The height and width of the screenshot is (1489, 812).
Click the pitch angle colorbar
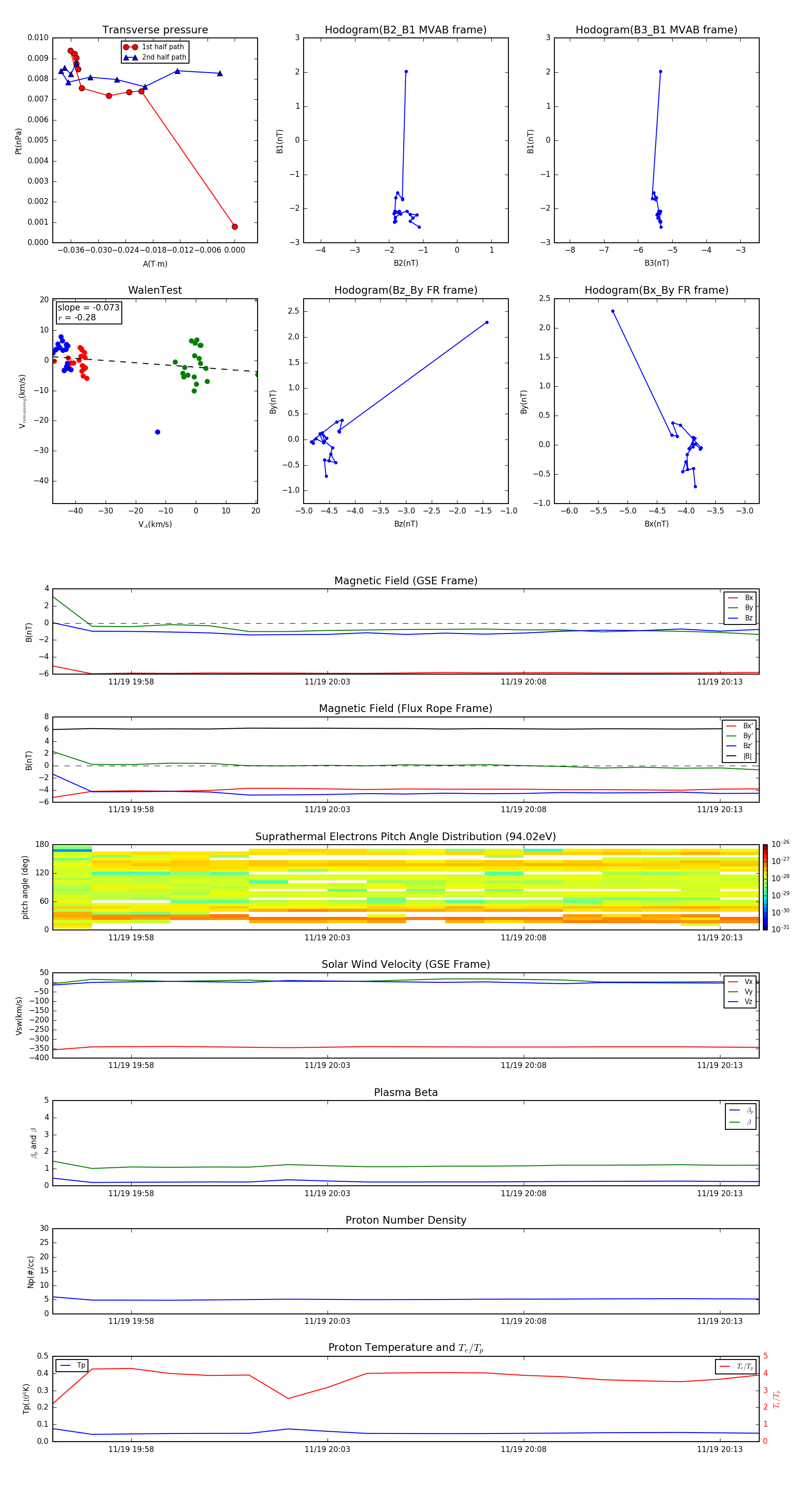tap(765, 887)
